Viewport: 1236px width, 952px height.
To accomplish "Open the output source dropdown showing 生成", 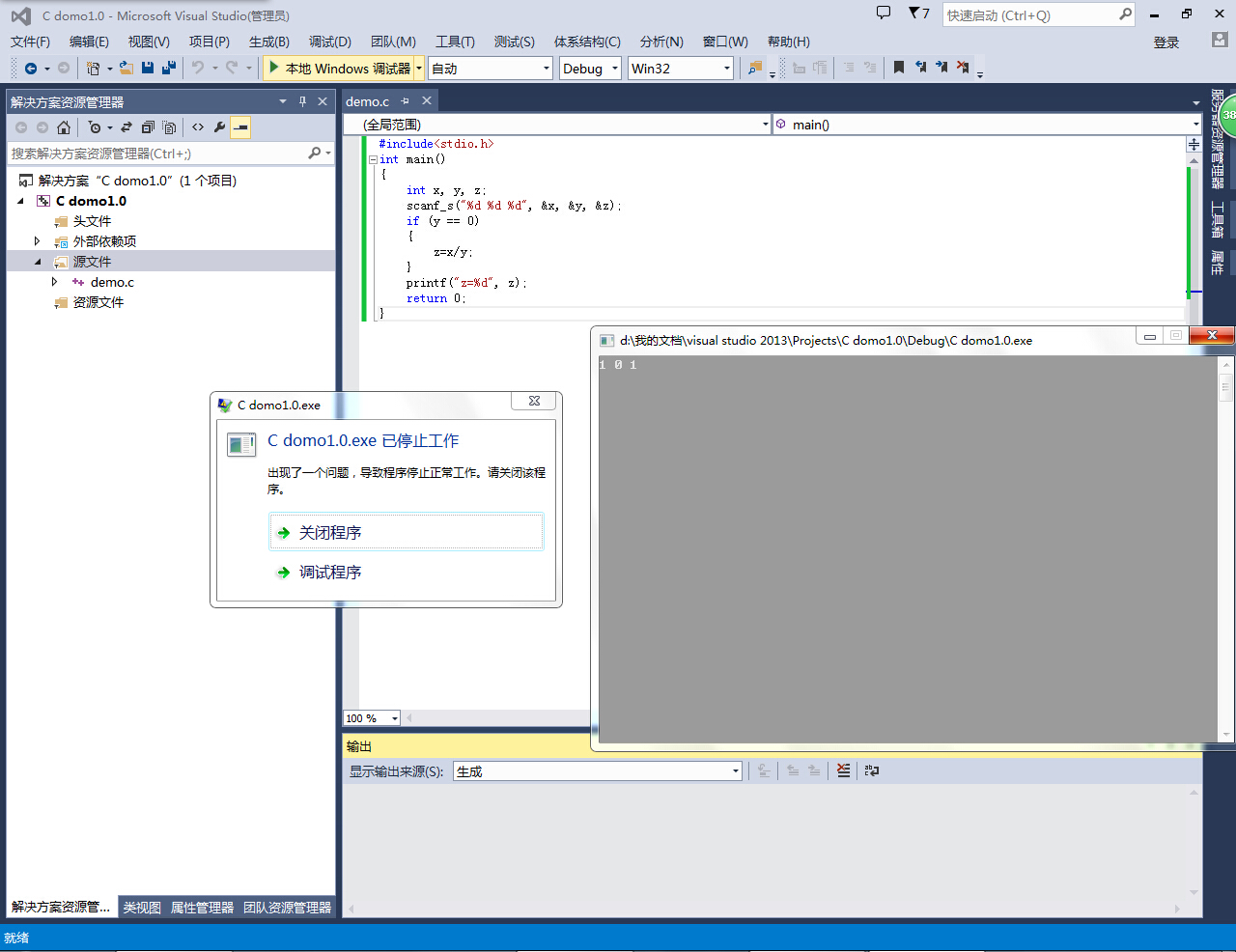I will (598, 771).
